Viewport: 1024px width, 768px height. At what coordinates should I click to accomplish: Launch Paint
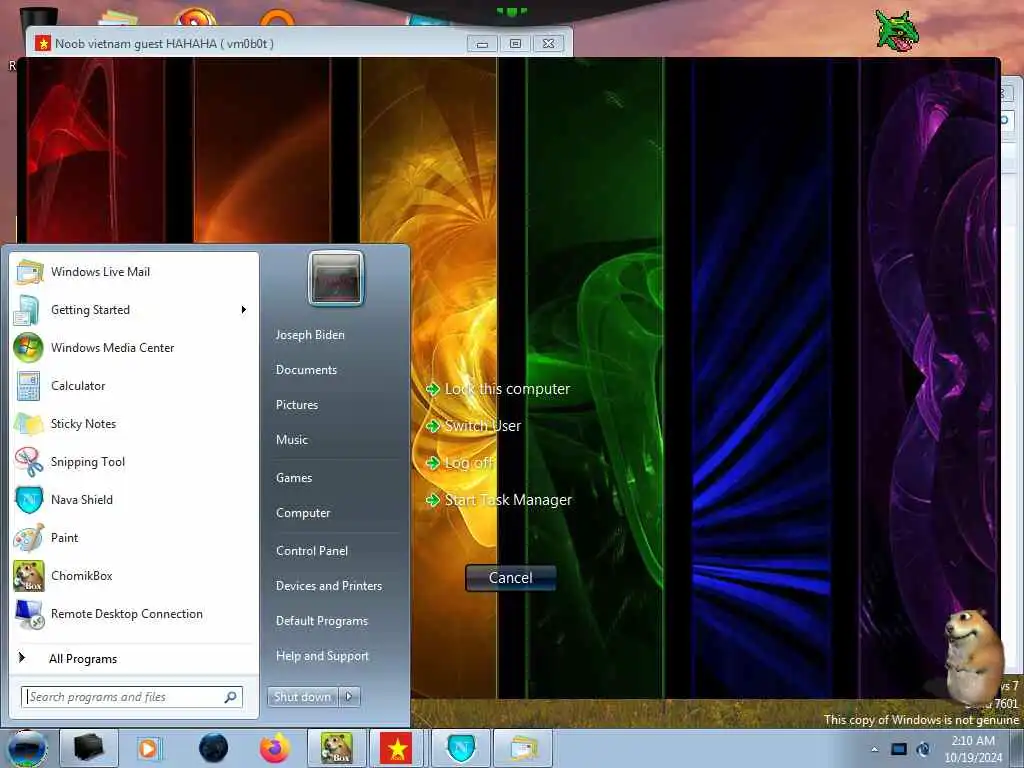click(x=134, y=537)
